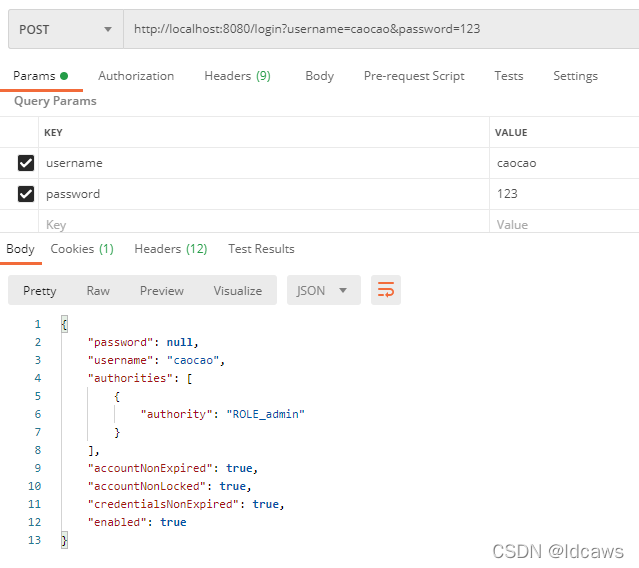This screenshot has height=568, width=639.
Task: Click the "accountNonLocked" line
Action: pos(170,486)
